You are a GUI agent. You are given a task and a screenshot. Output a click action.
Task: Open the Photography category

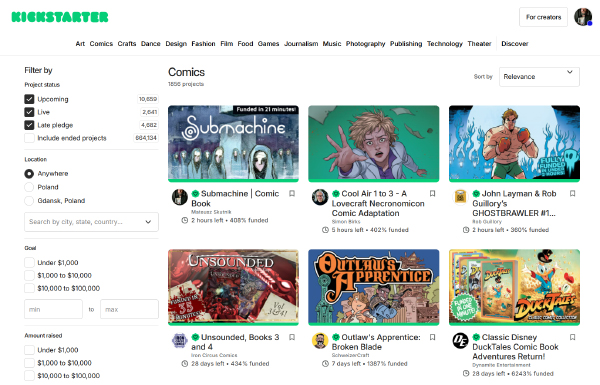click(x=365, y=44)
